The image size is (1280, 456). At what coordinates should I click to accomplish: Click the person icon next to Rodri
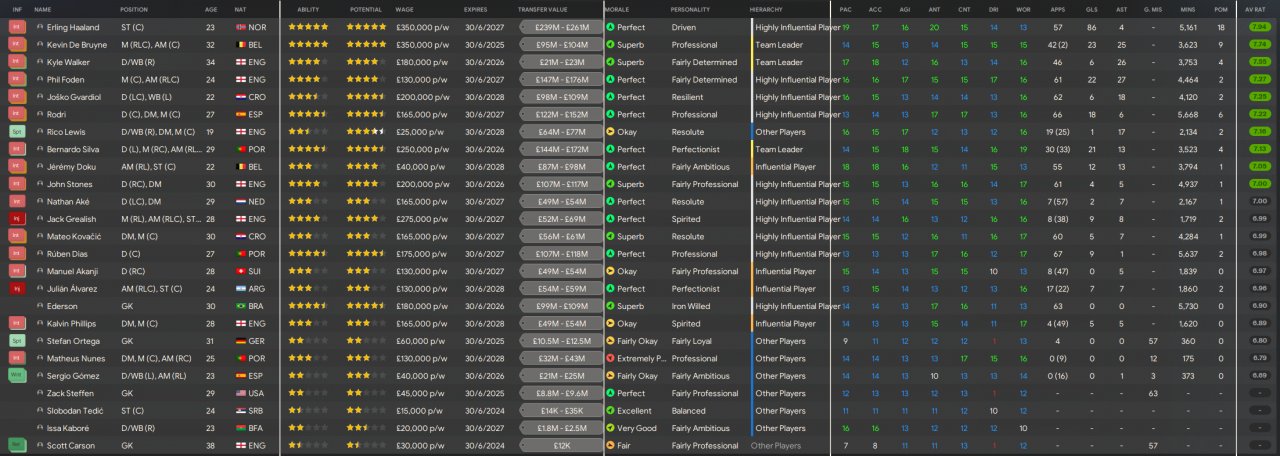click(39, 115)
